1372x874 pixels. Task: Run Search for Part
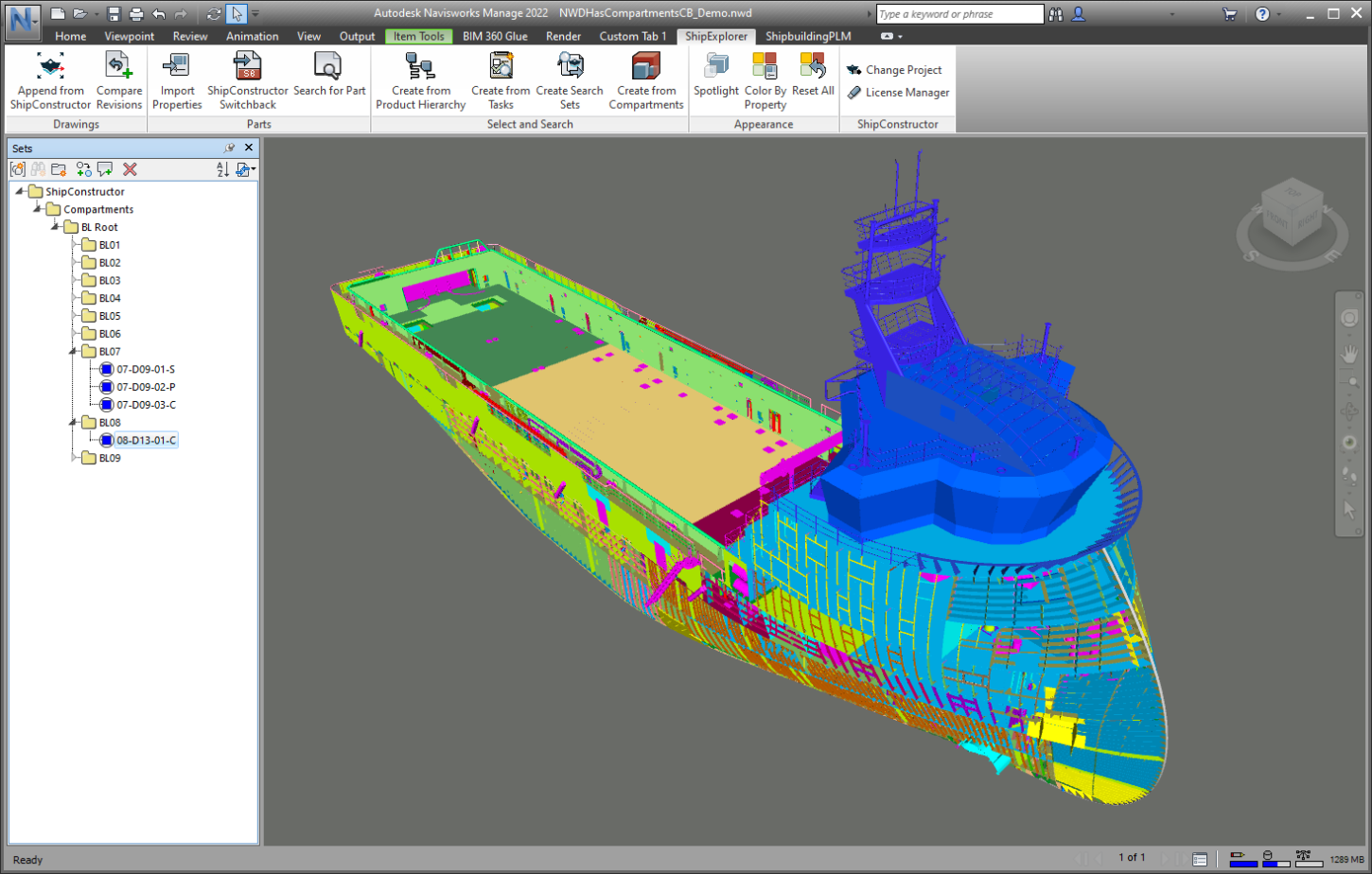(328, 79)
